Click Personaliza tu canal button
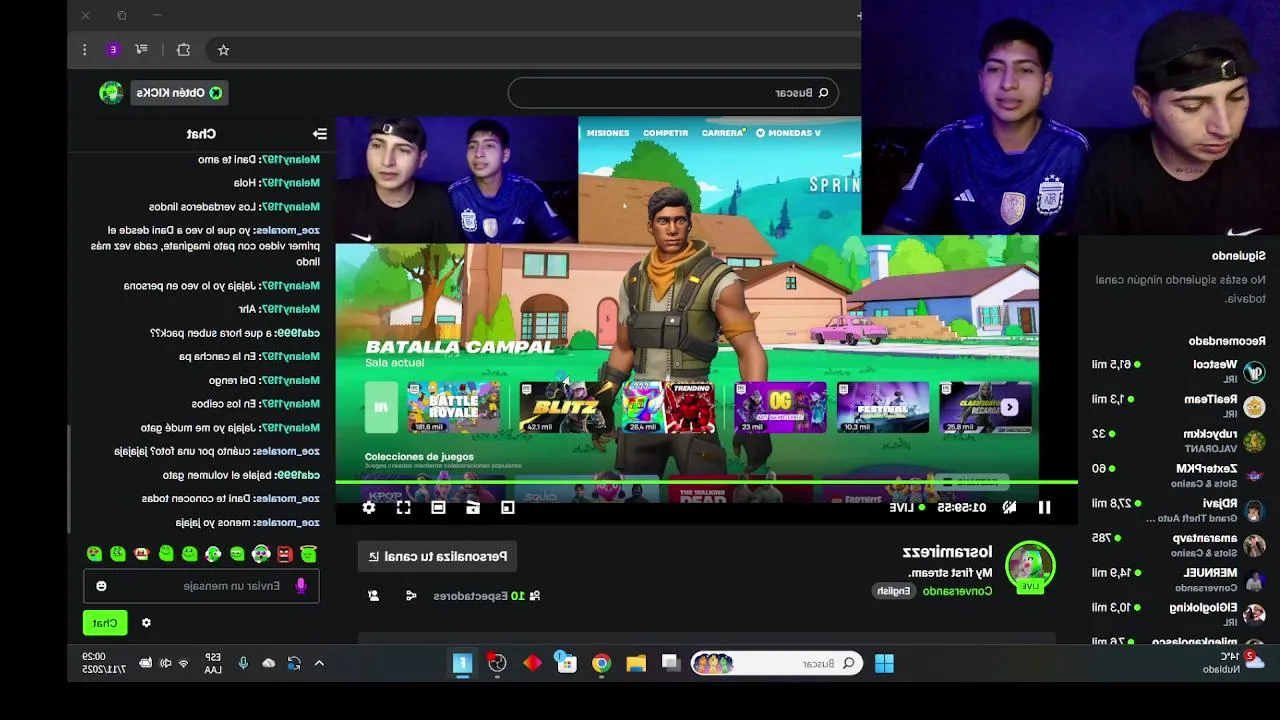The height and width of the screenshot is (720, 1280). tap(437, 556)
